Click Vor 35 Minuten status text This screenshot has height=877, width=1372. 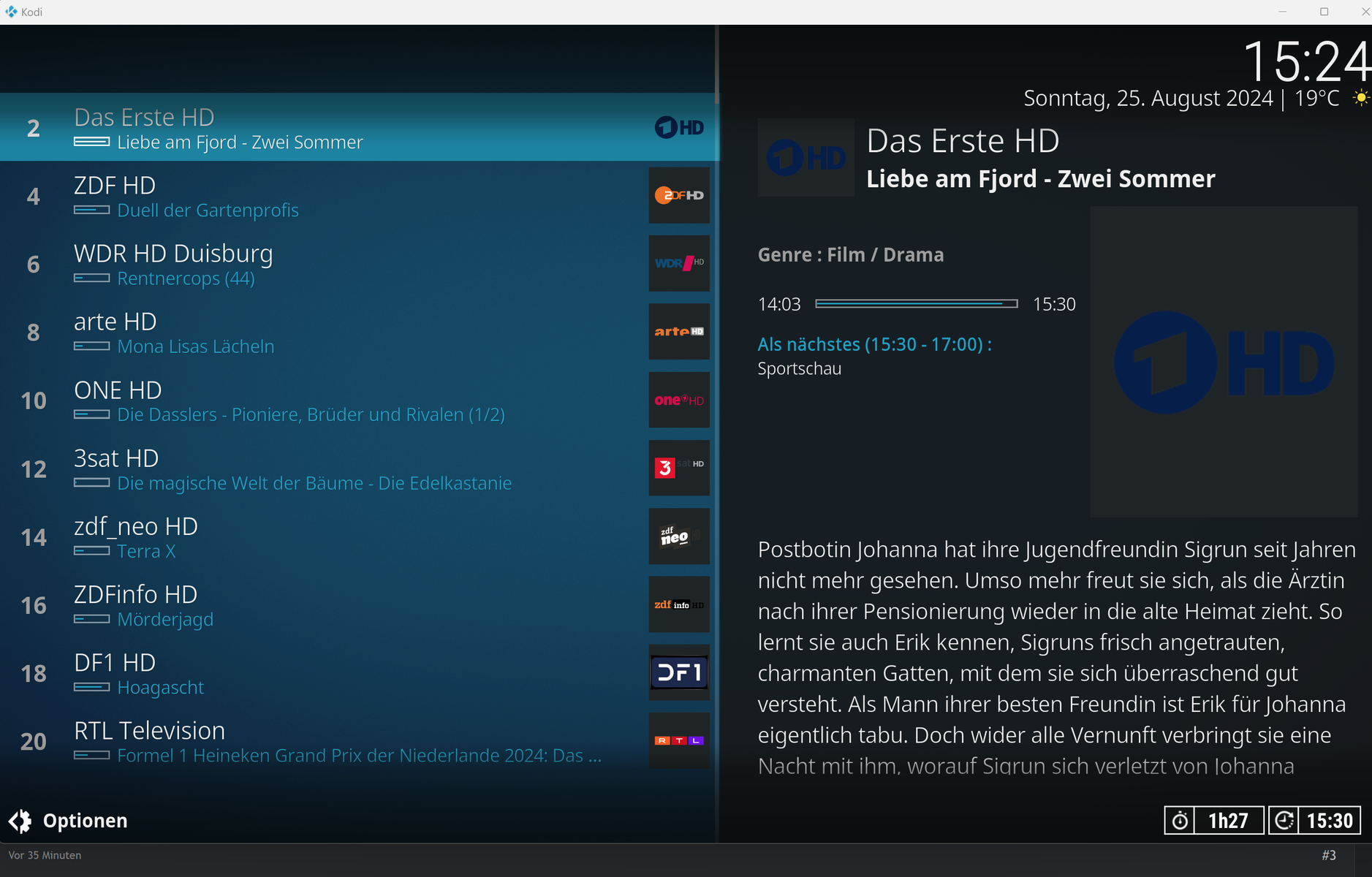(45, 855)
